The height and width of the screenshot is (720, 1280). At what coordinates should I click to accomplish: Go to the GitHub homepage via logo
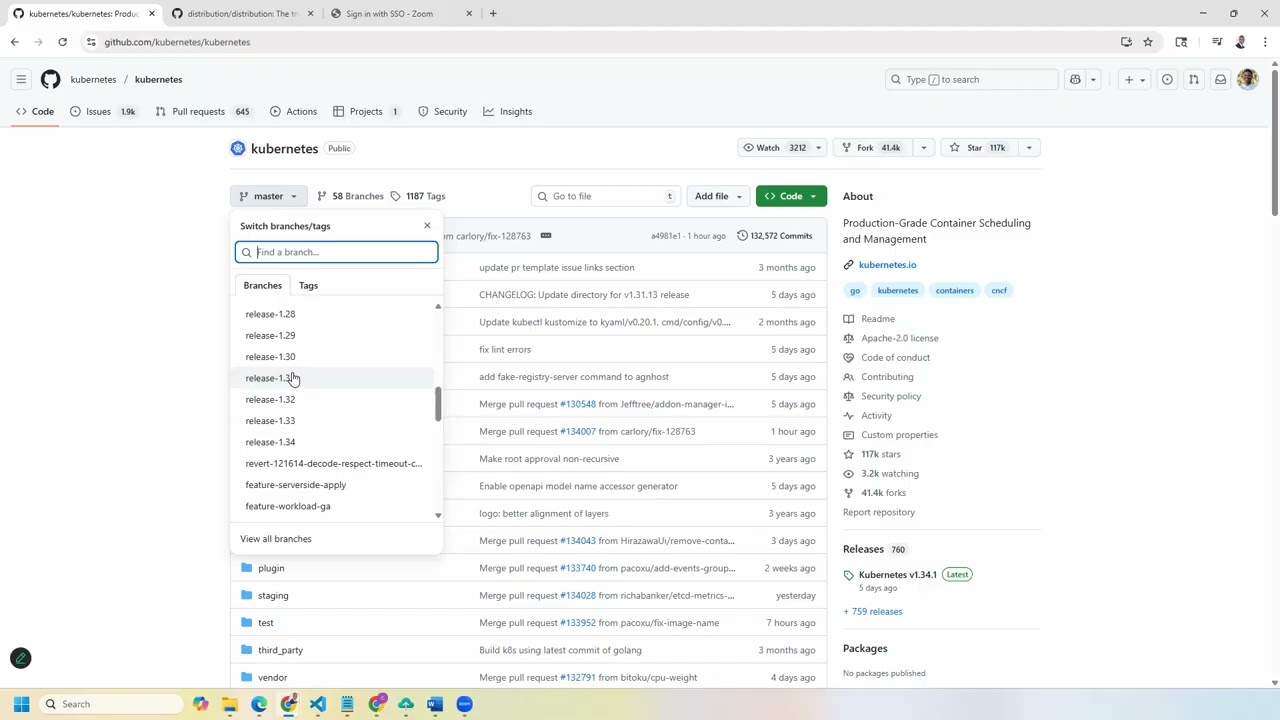pos(51,79)
